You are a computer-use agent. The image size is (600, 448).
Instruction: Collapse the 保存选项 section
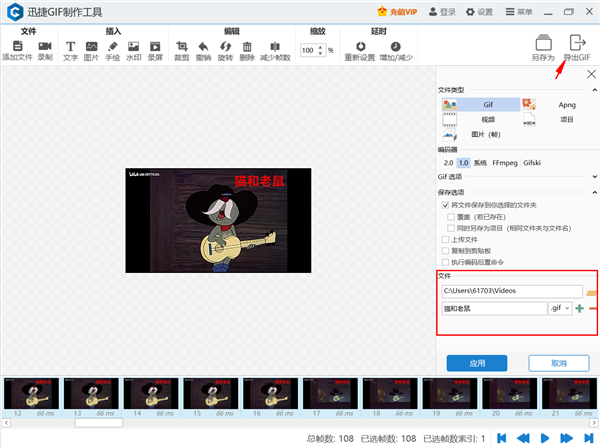click(x=595, y=192)
